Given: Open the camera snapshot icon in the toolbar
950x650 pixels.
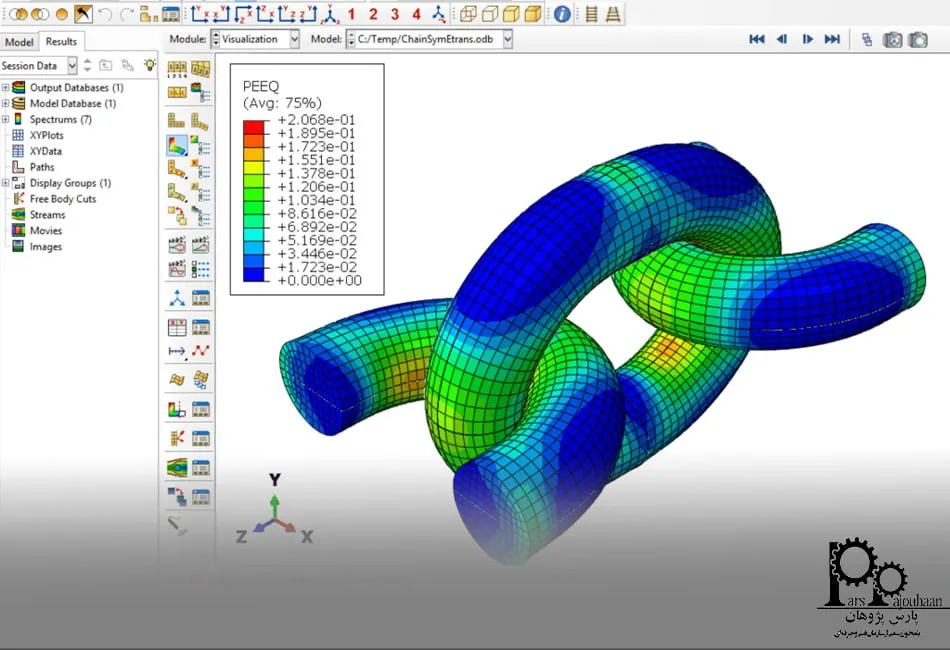Looking at the screenshot, I should point(892,40).
